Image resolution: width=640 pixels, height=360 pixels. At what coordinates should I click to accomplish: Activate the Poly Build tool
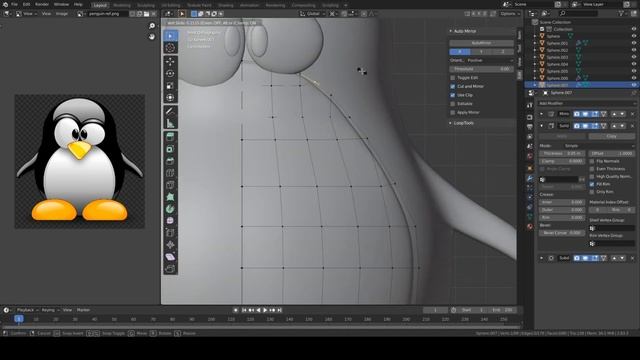tap(170, 197)
